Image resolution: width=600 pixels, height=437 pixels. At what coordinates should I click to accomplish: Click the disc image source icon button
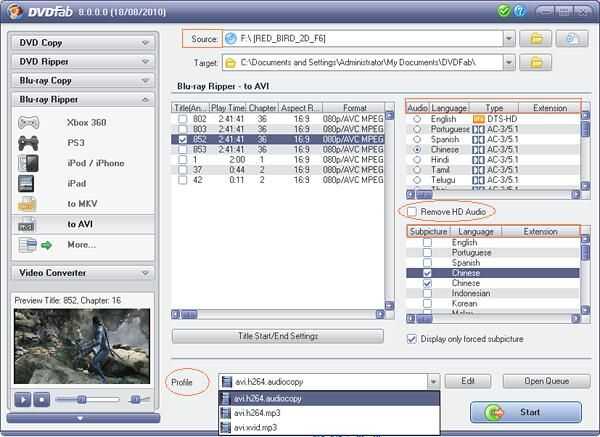pyautogui.click(x=572, y=39)
